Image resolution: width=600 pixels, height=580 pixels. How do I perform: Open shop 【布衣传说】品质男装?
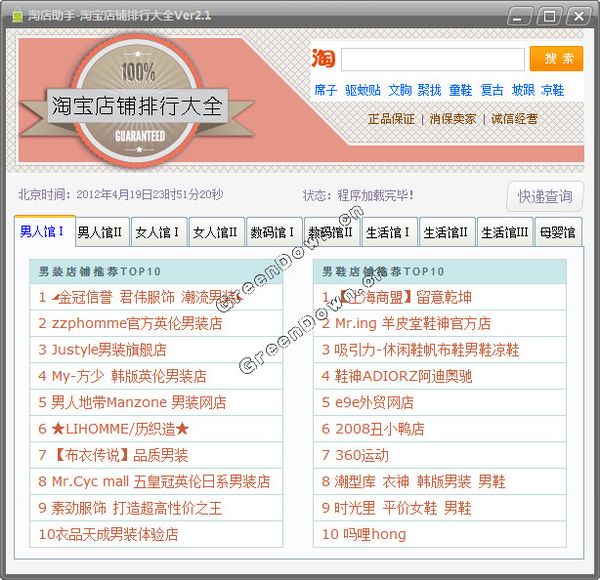pyautogui.click(x=156, y=455)
